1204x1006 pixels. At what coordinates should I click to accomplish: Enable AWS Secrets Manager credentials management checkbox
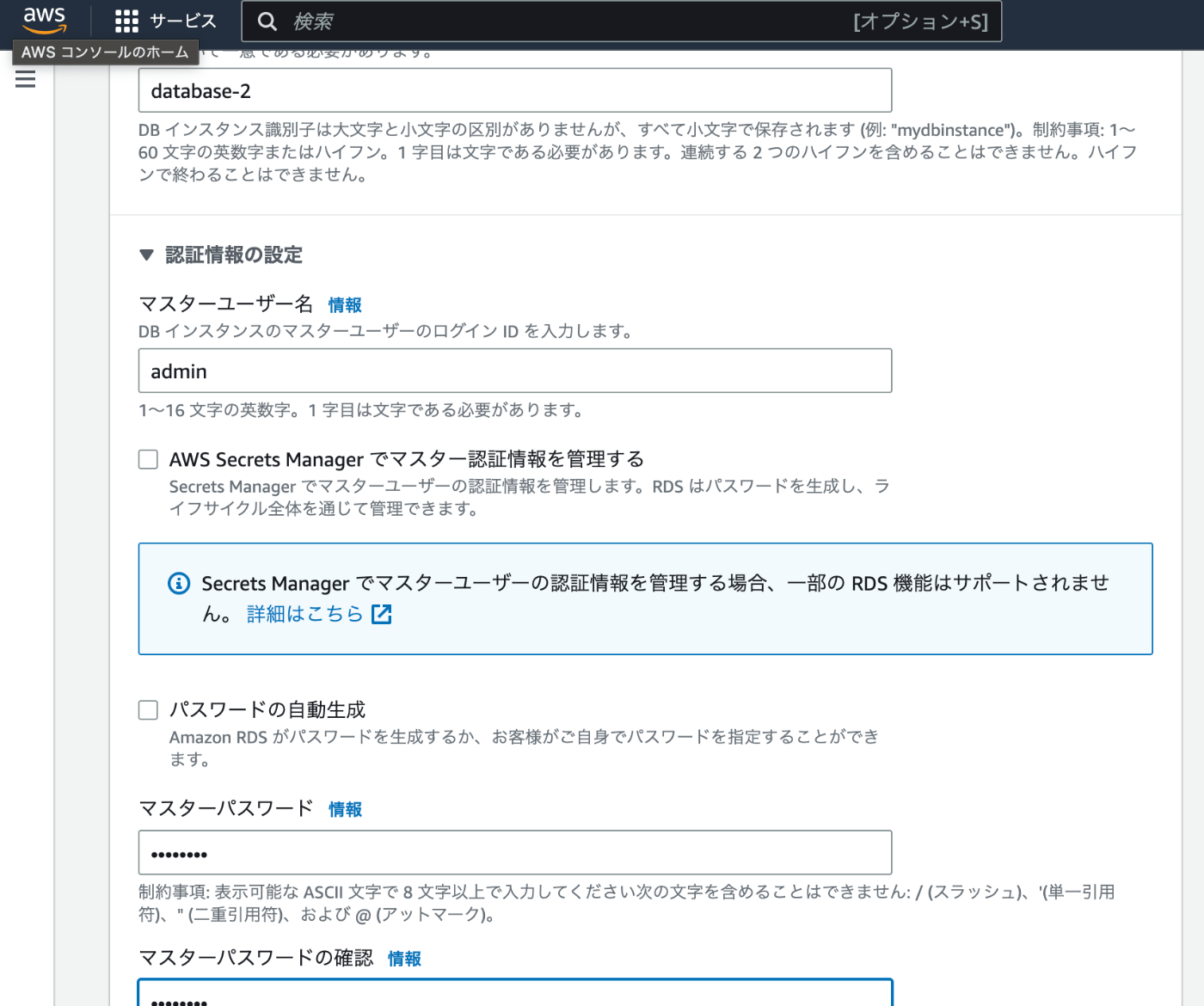pyautogui.click(x=149, y=459)
